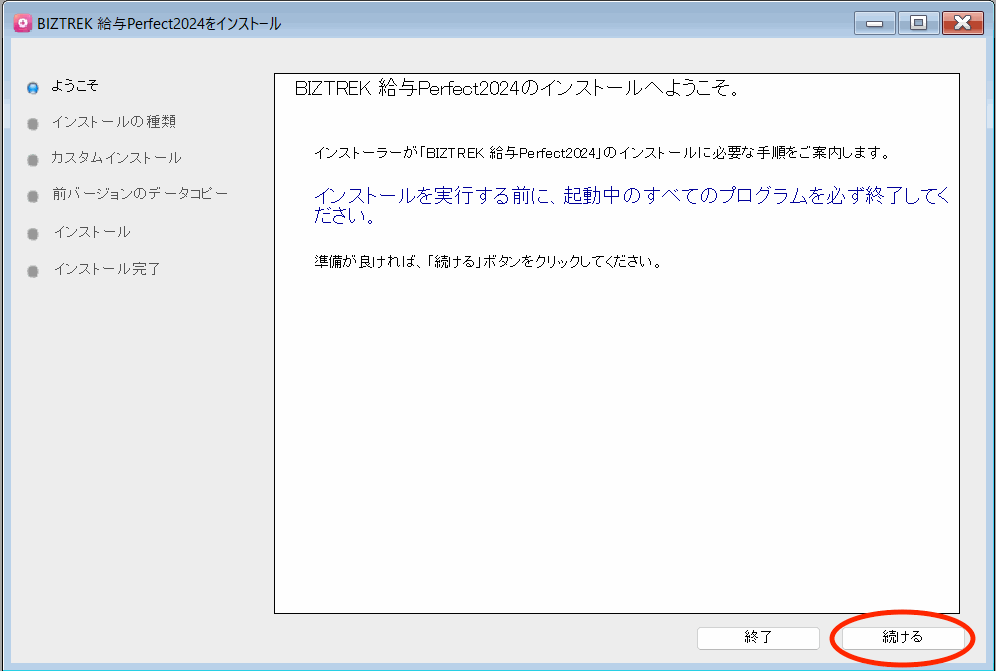Click the gray bullet beside インストールの種類

(x=33, y=124)
